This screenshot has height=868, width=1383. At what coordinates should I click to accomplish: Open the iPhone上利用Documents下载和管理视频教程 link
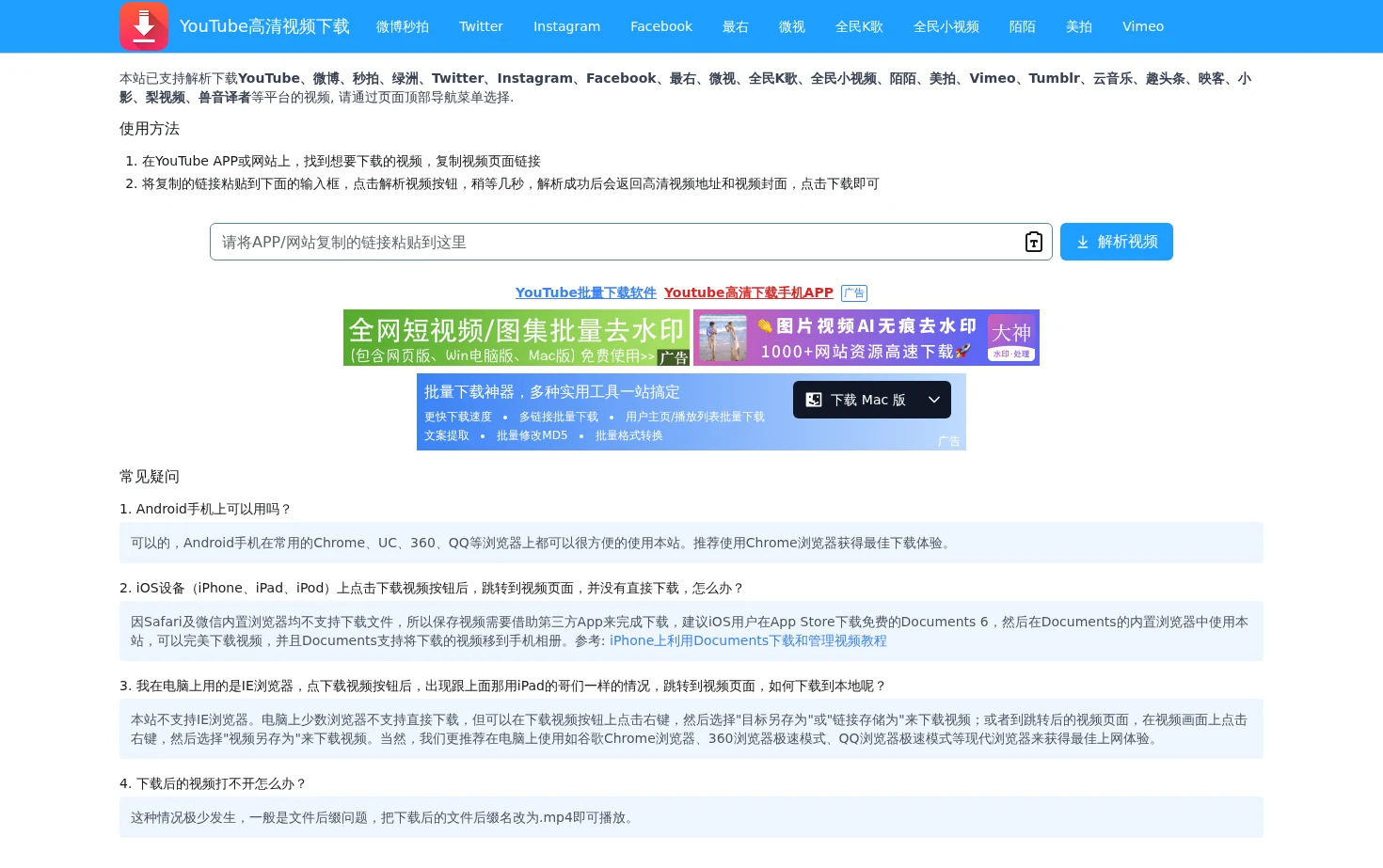click(x=748, y=640)
